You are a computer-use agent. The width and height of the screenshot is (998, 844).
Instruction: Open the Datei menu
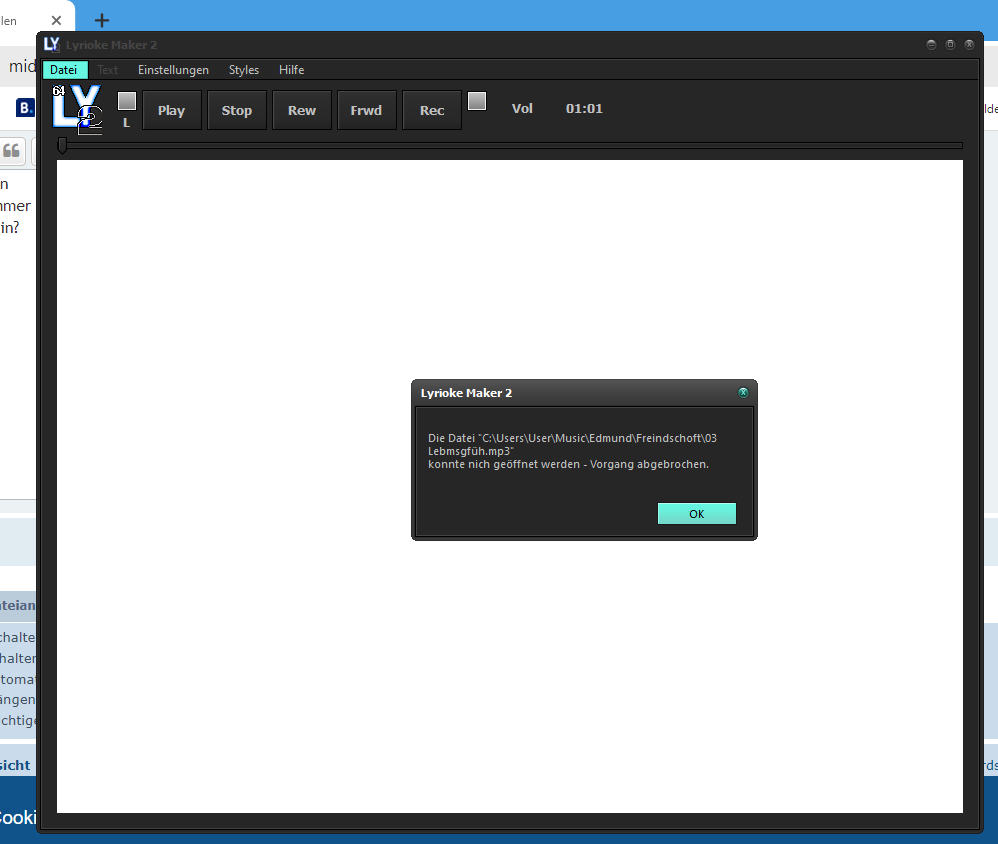pyautogui.click(x=64, y=70)
